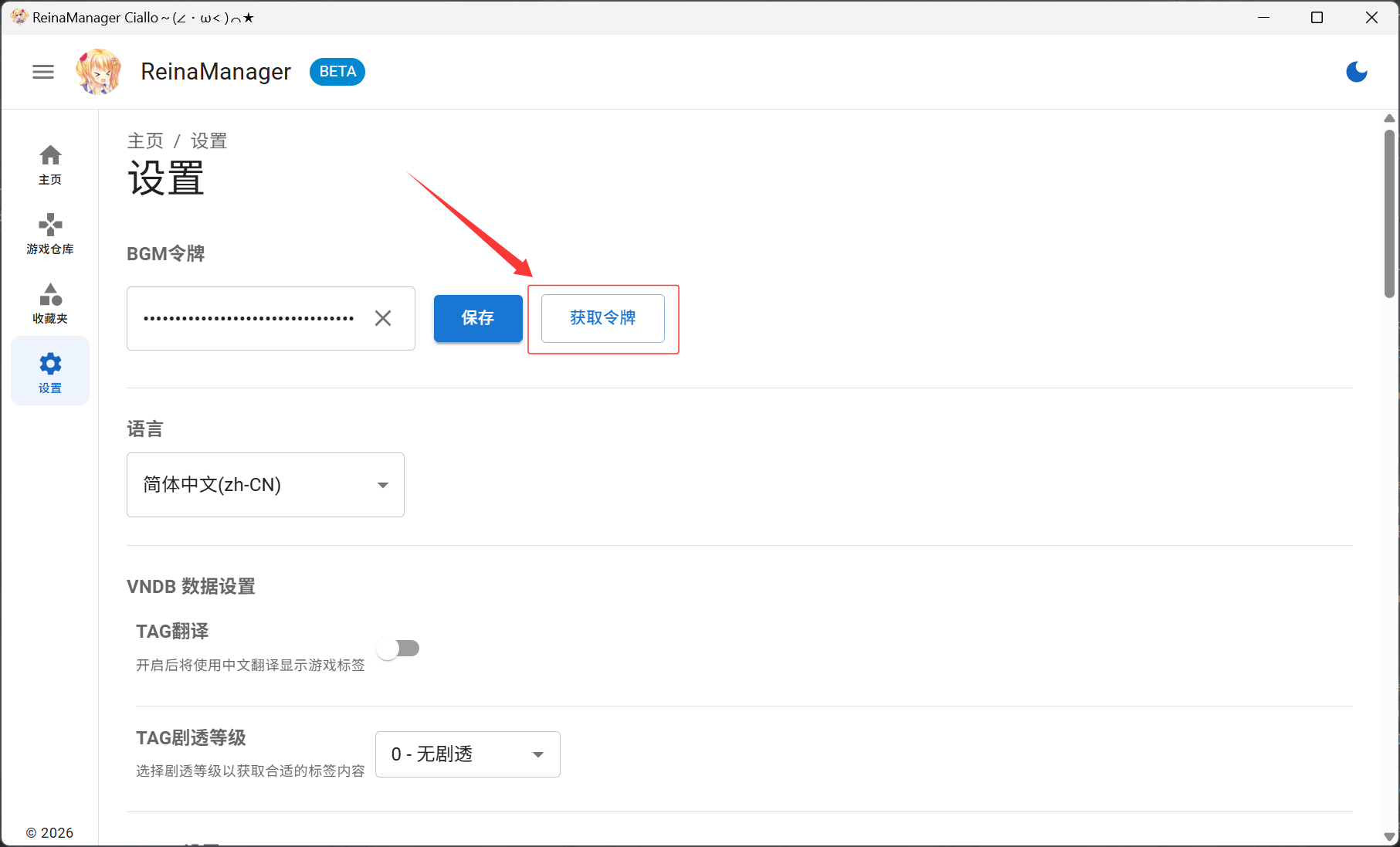Toggle dark mode with the moon icon
Image resolution: width=1400 pixels, height=847 pixels.
pos(1356,72)
